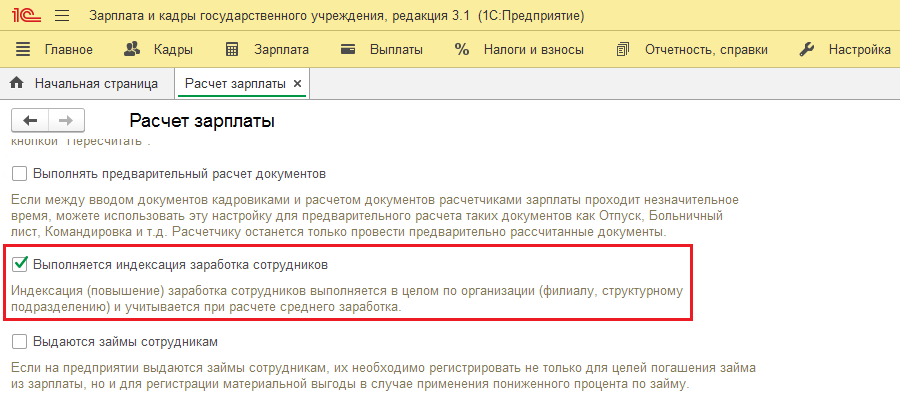Go back with the left arrow button
Image resolution: width=900 pixels, height=402 pixels.
click(30, 121)
